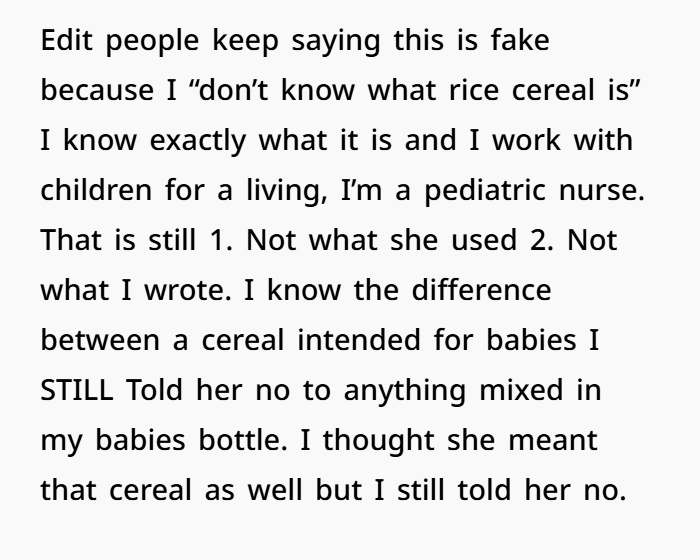This screenshot has height=560, width=700.
Task: Click the word "between"
Action: [100, 340]
